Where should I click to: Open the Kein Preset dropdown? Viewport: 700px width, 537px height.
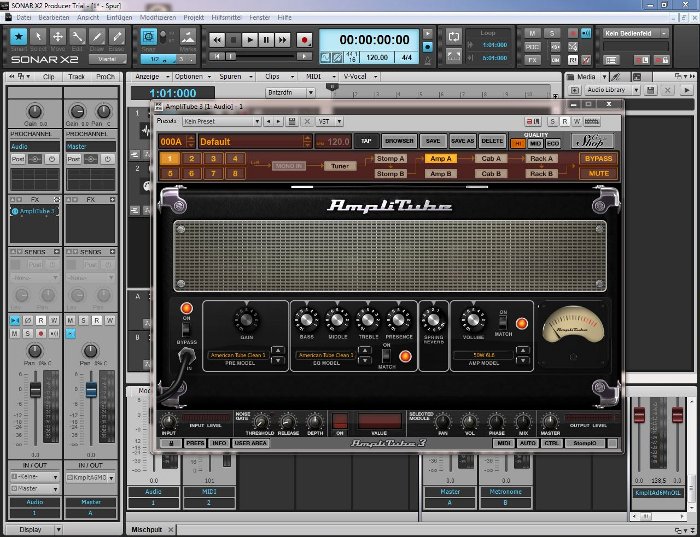[222, 121]
